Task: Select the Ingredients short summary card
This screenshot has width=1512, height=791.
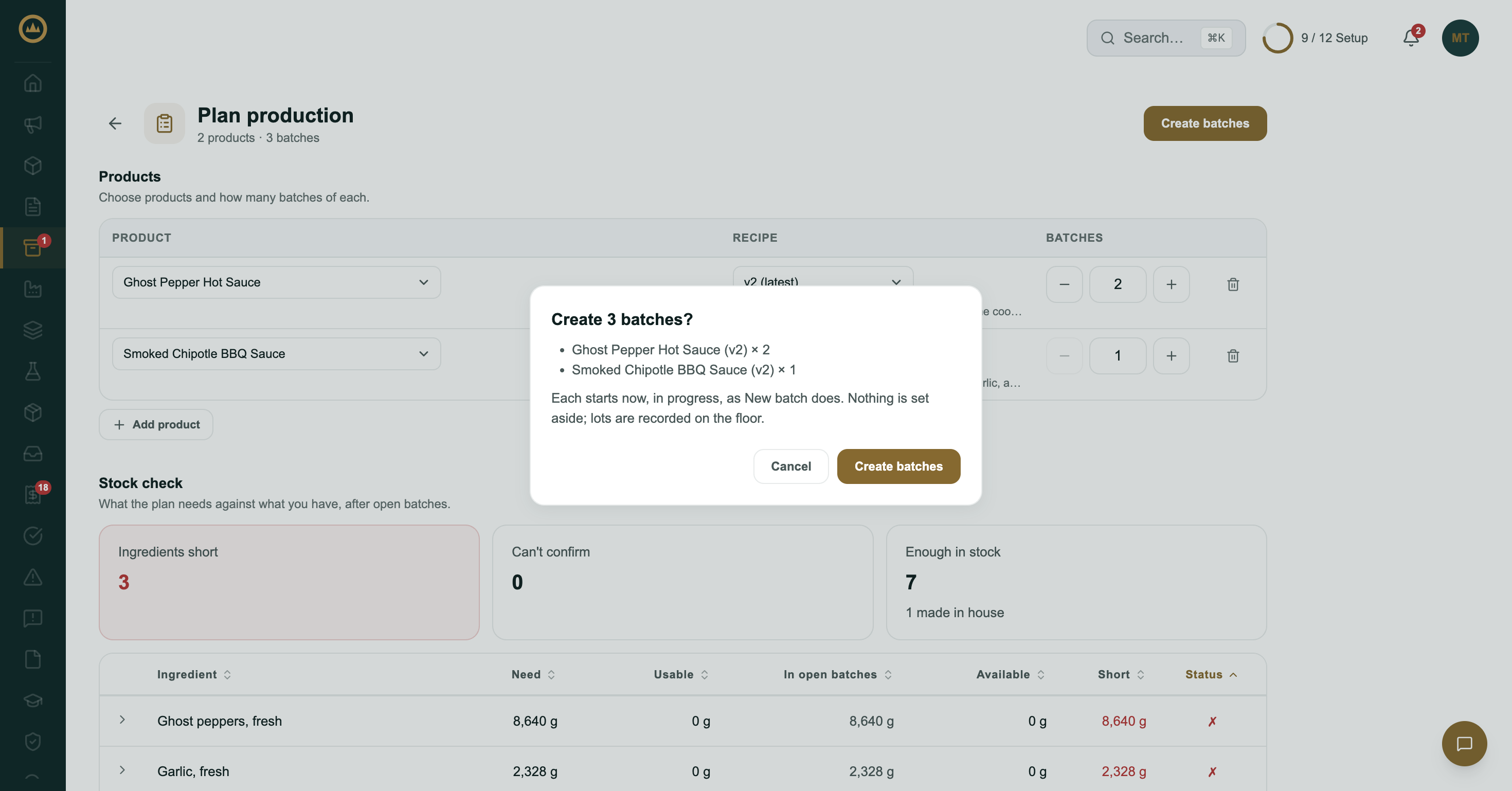Action: 290,582
